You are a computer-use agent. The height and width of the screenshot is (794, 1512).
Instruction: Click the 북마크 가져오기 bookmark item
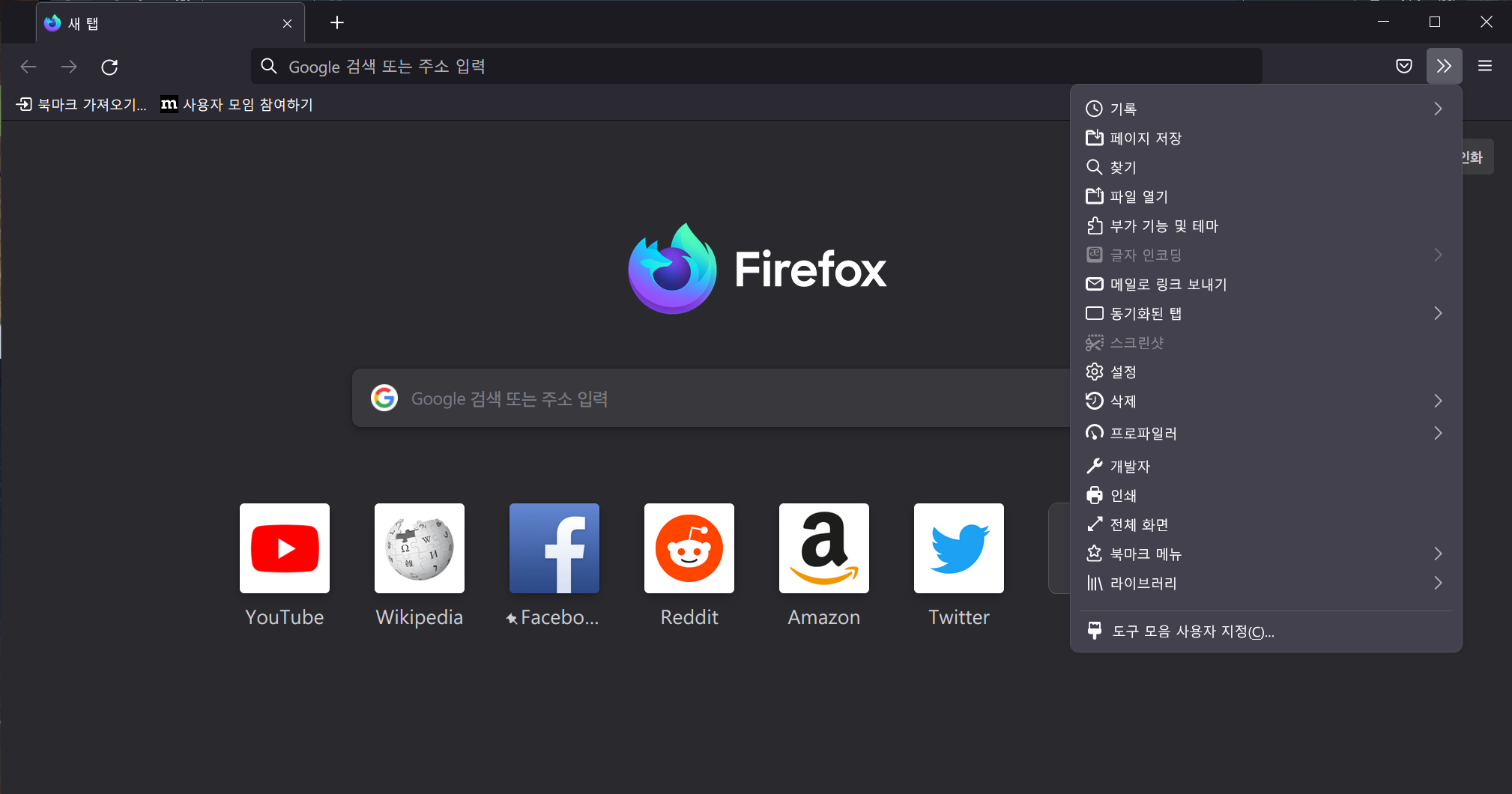82,105
